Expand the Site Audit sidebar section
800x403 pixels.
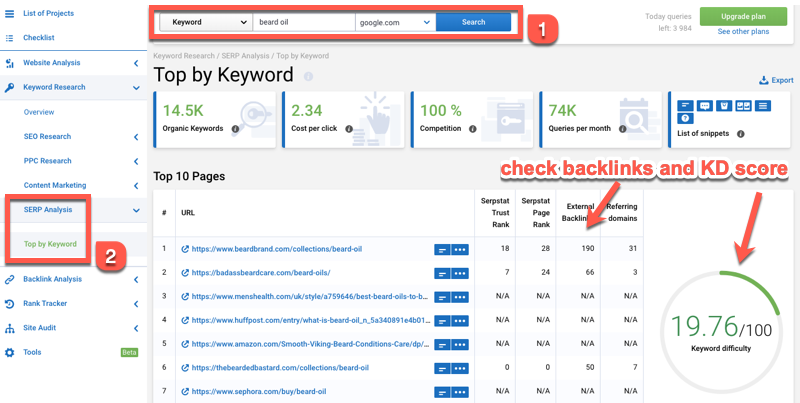click(136, 329)
